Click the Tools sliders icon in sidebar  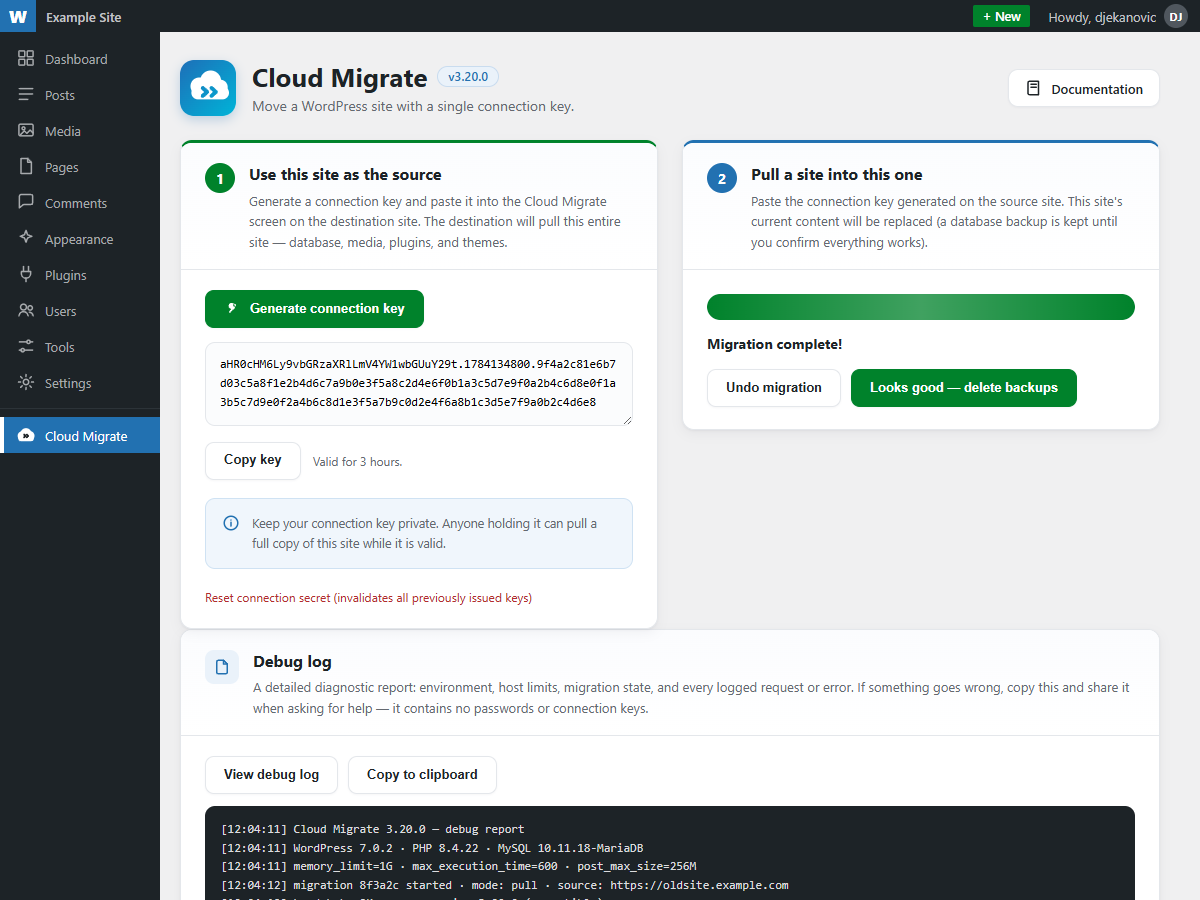(x=26, y=347)
